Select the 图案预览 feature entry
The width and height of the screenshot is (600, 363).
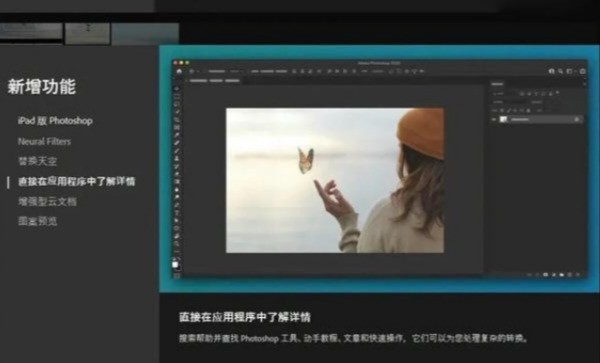coord(38,221)
